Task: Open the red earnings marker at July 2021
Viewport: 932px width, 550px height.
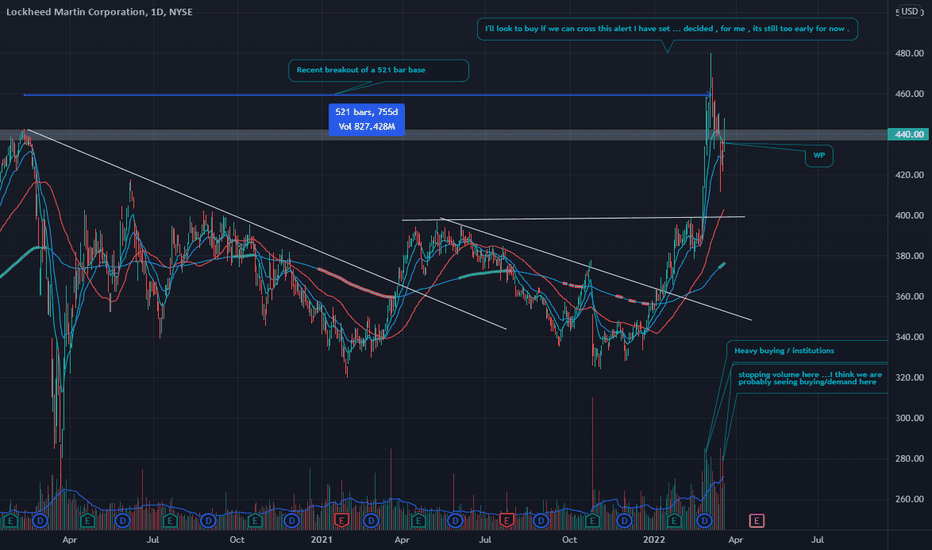Action: point(506,521)
